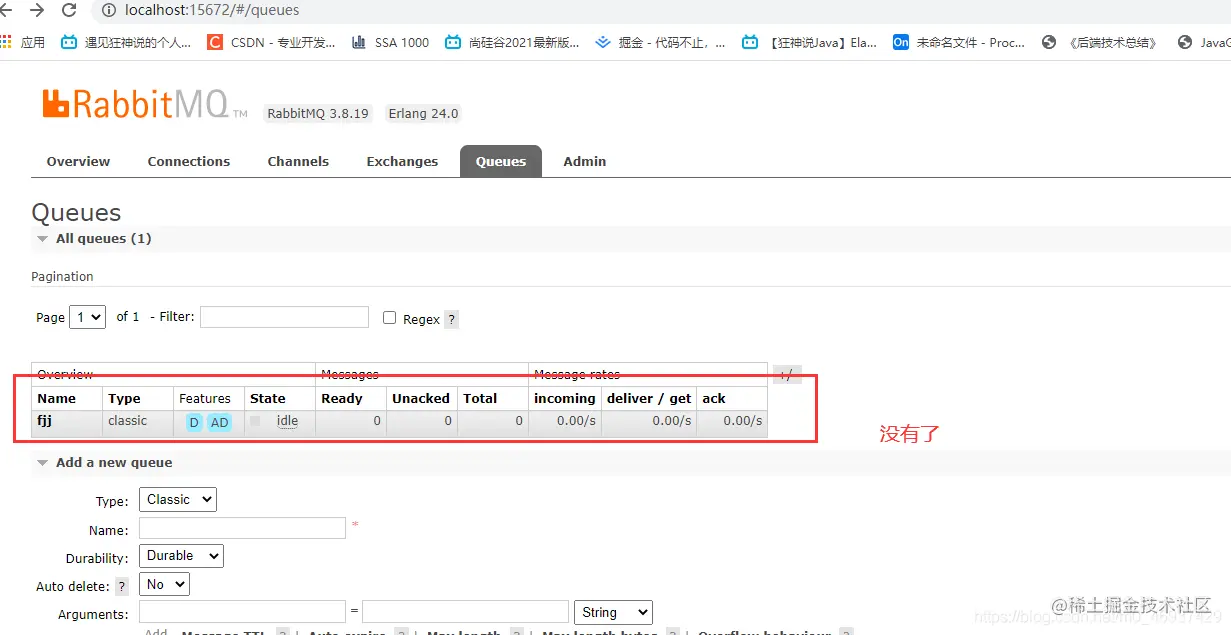Sort by the incoming rate header

pos(565,398)
